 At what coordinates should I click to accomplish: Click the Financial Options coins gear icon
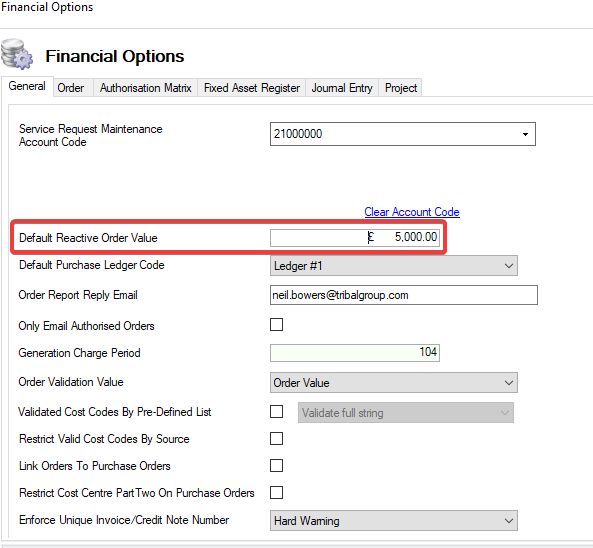pos(17,54)
